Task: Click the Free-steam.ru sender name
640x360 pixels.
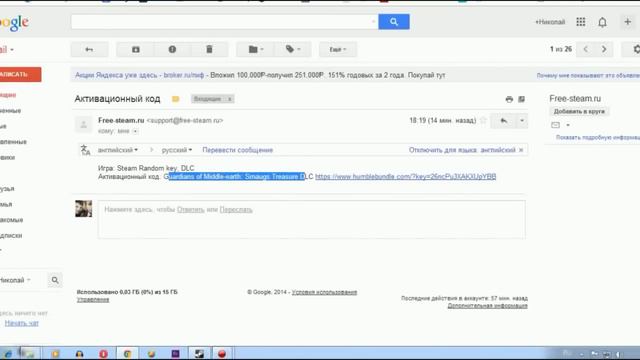Action: (121, 120)
